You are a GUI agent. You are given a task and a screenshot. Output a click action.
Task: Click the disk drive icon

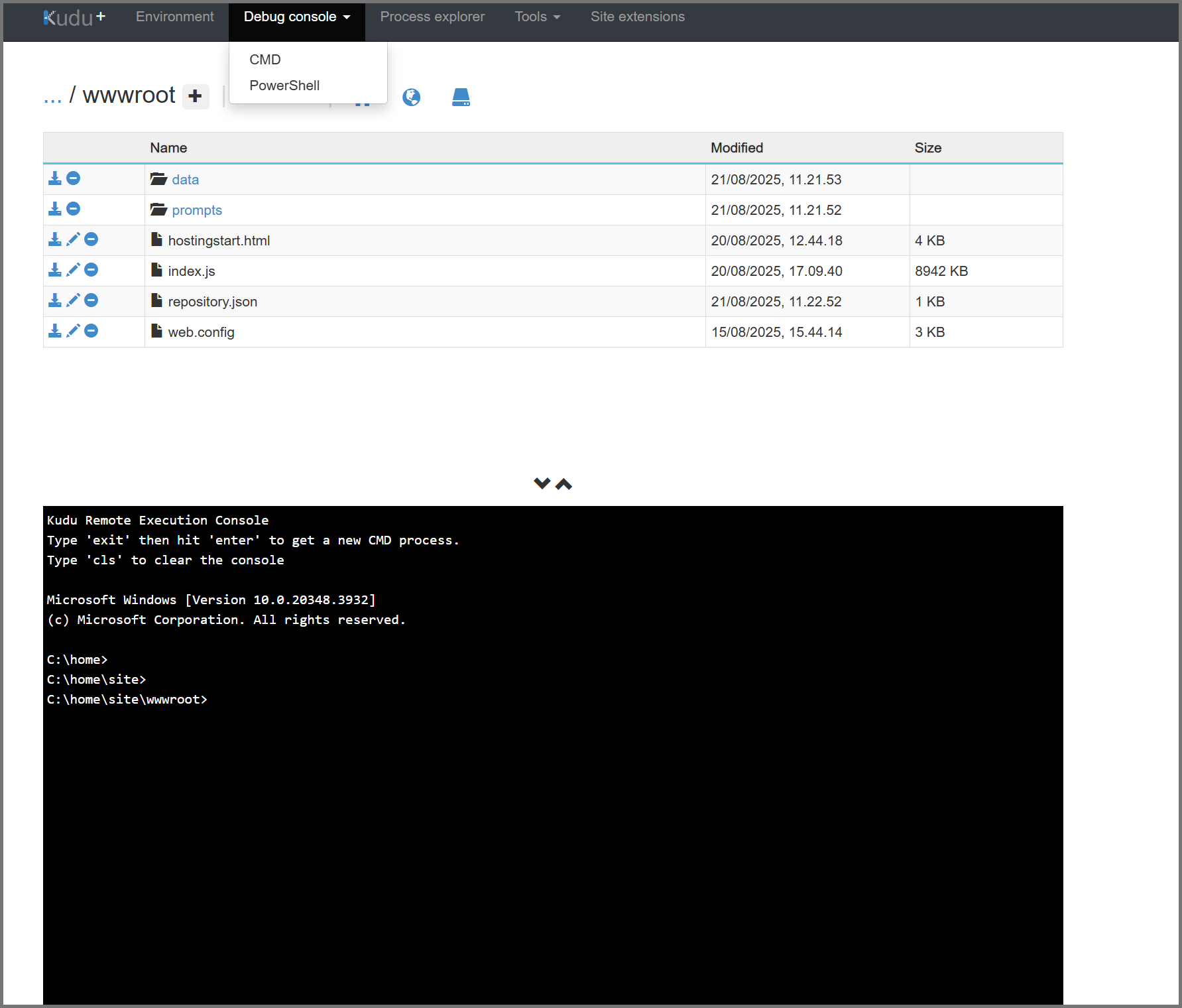pos(461,97)
